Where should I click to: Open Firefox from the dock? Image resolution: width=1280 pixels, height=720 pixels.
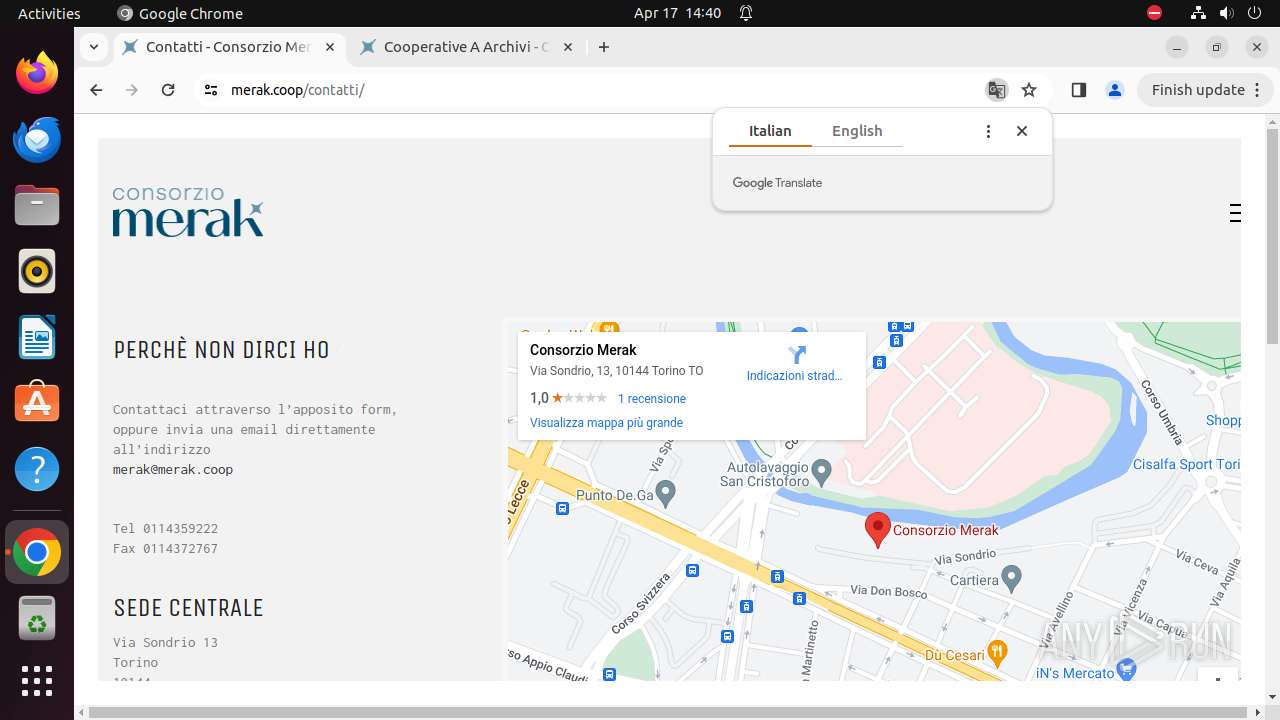pyautogui.click(x=37, y=73)
